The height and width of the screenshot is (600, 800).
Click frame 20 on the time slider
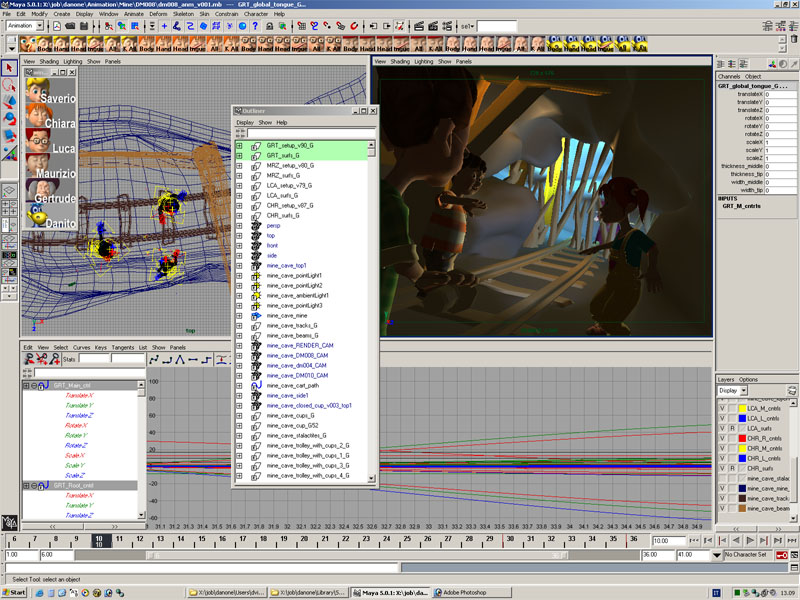pos(305,540)
